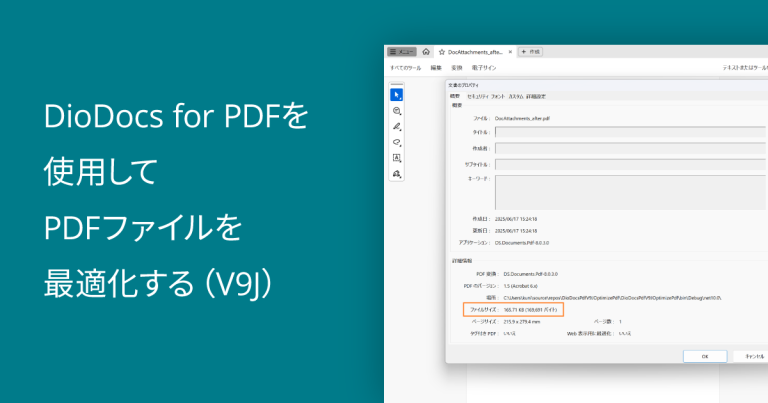Switch to the DocAttachments_afte... document tab
The height and width of the screenshot is (403, 768).
[x=475, y=52]
